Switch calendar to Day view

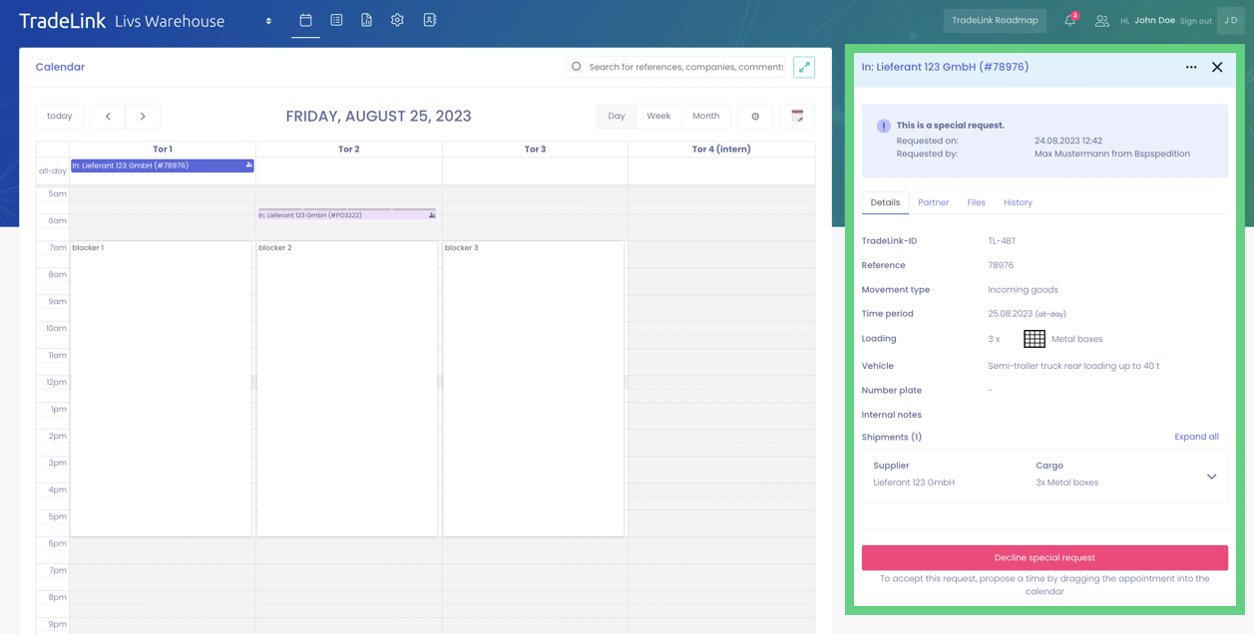[616, 116]
